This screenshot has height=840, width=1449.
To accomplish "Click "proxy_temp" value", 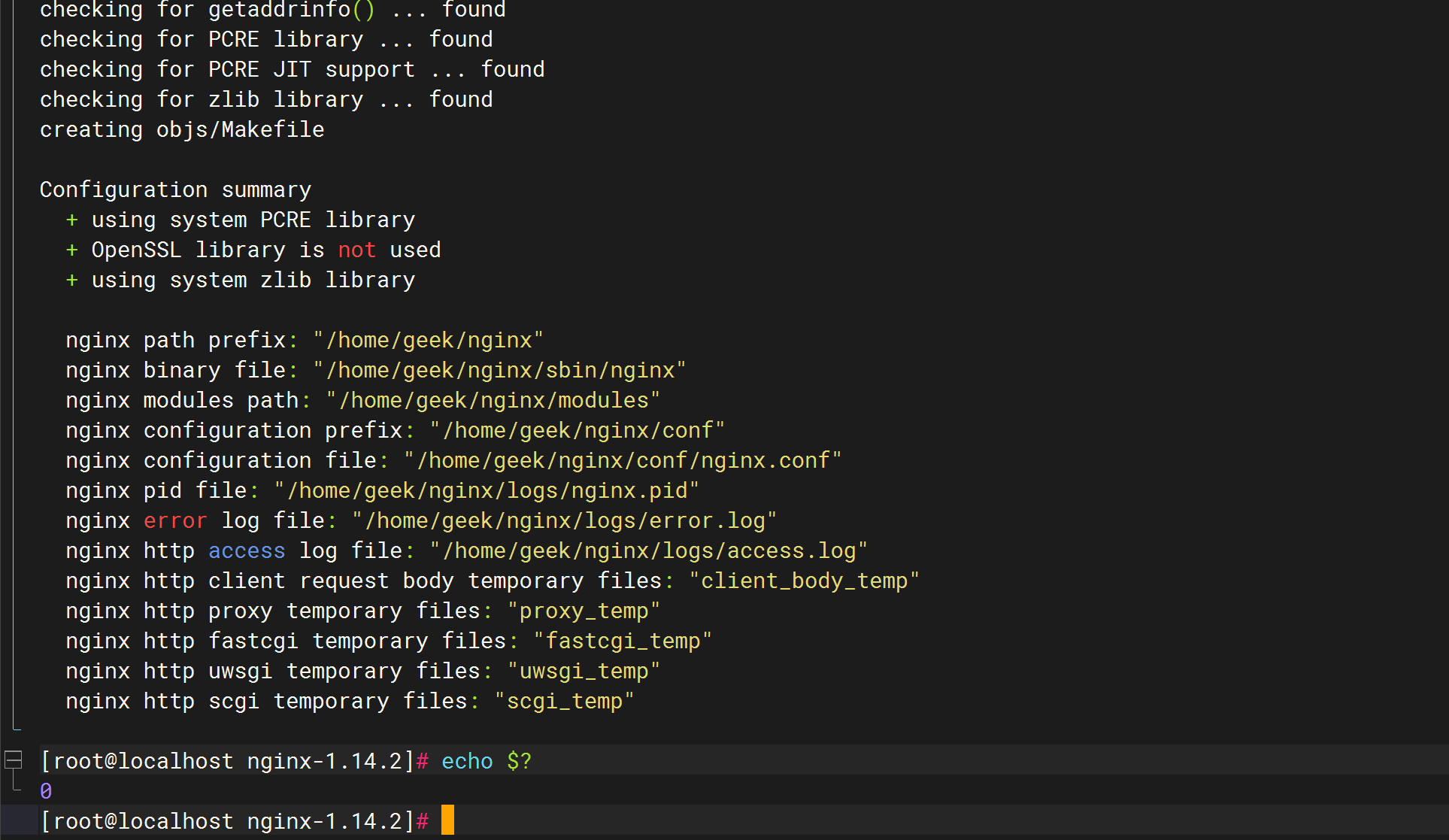I will tap(584, 611).
